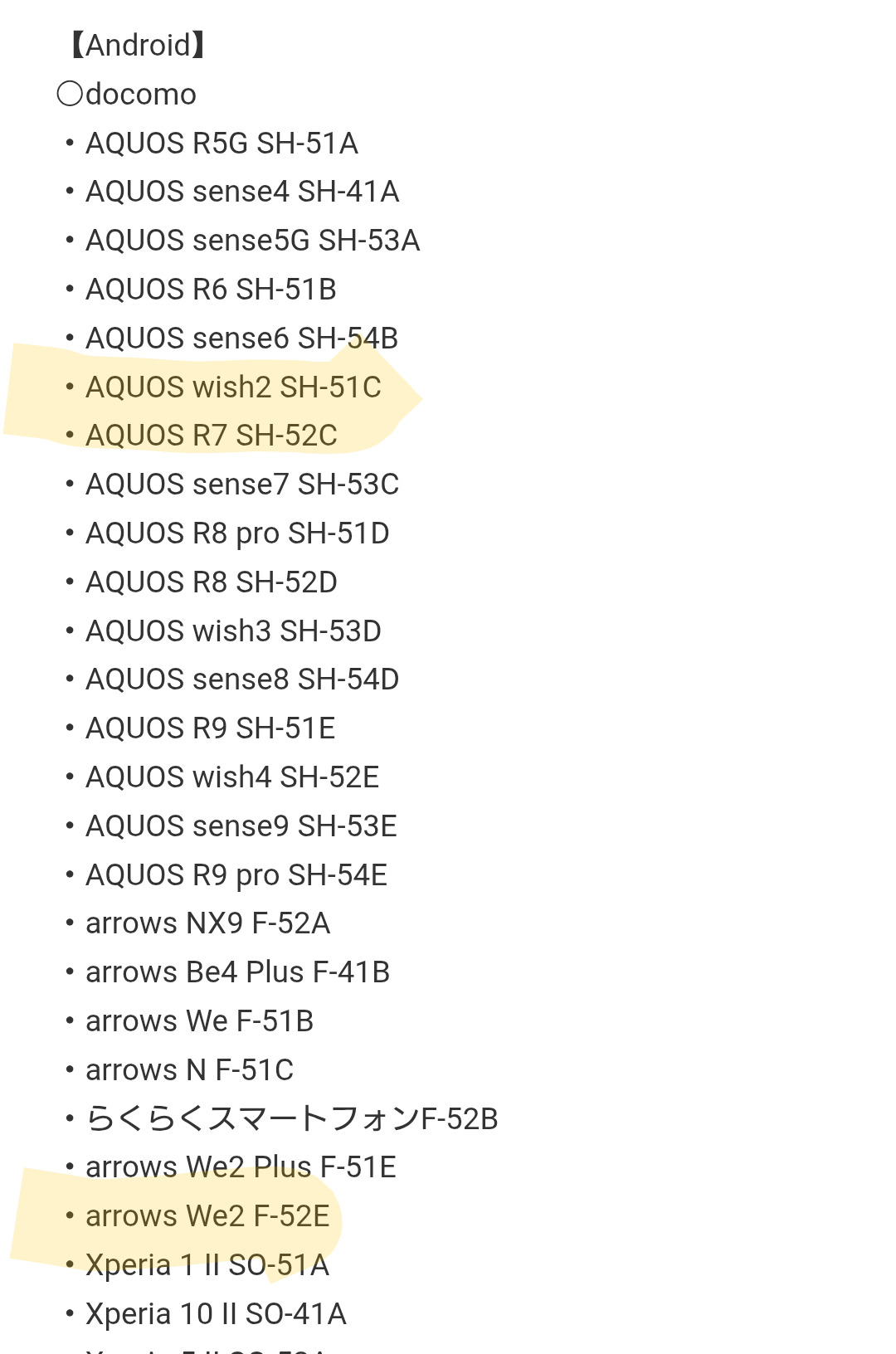Tap the AQUOS sense9 SH-53E list item
This screenshot has width=896, height=1354.
[x=241, y=826]
